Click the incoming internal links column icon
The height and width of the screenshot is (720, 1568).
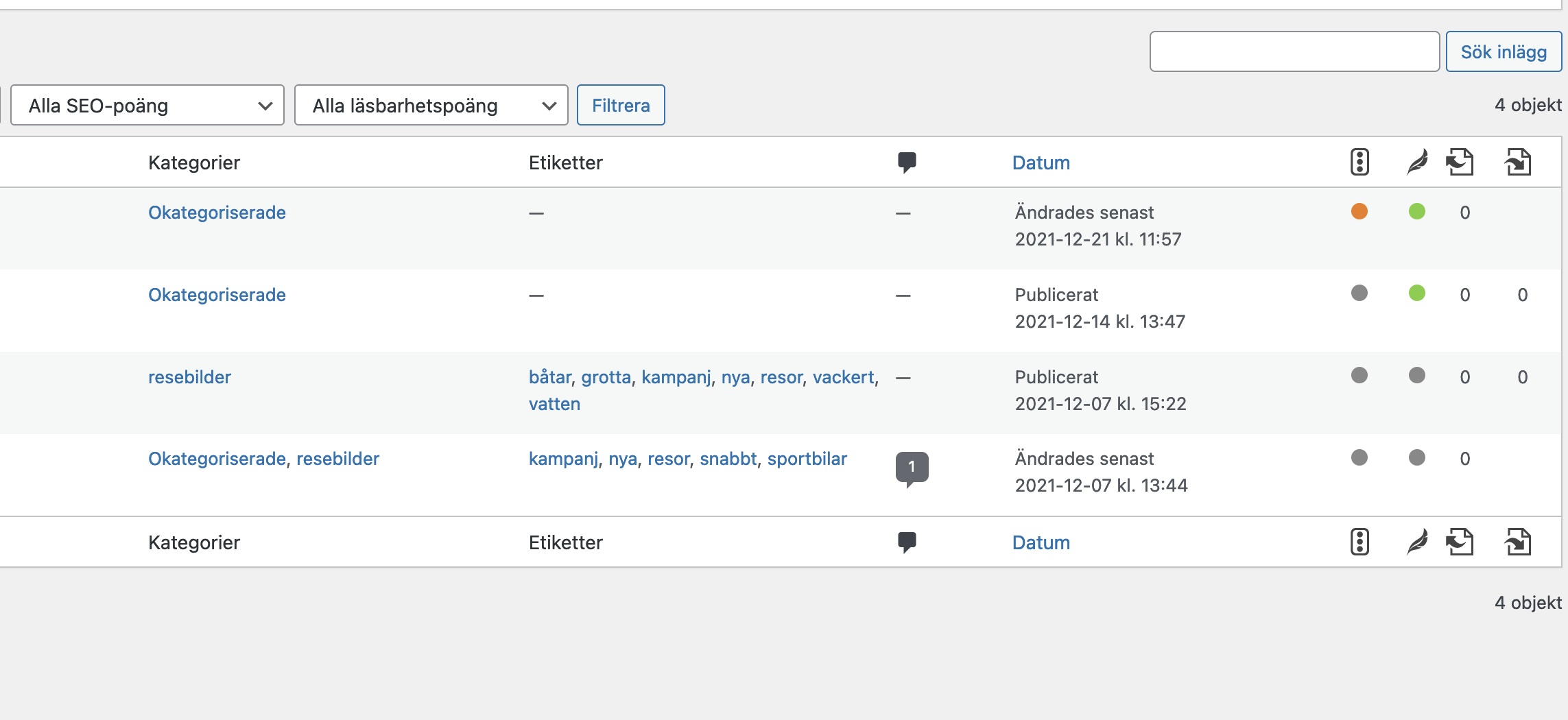(x=1518, y=162)
